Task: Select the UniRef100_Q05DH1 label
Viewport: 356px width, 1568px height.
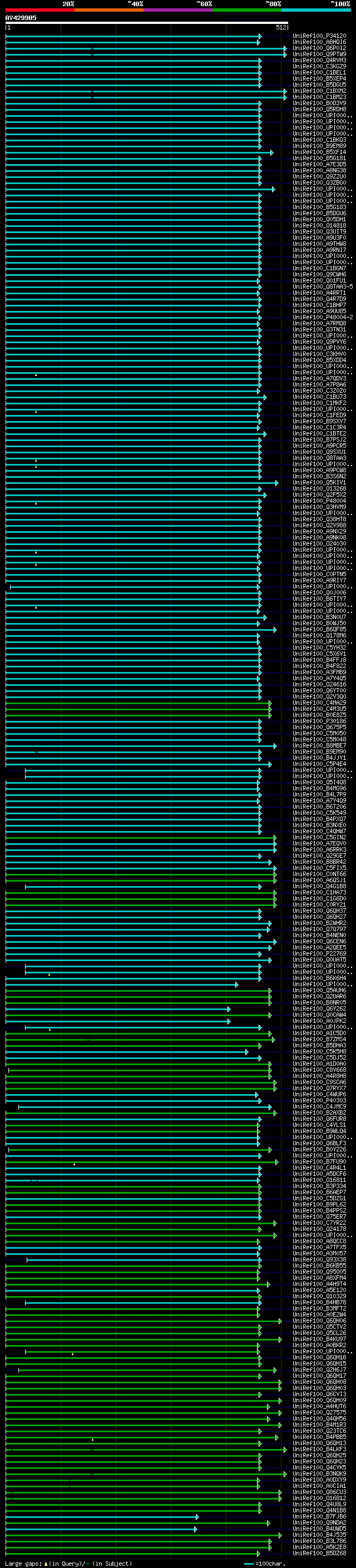Action: click(x=319, y=219)
